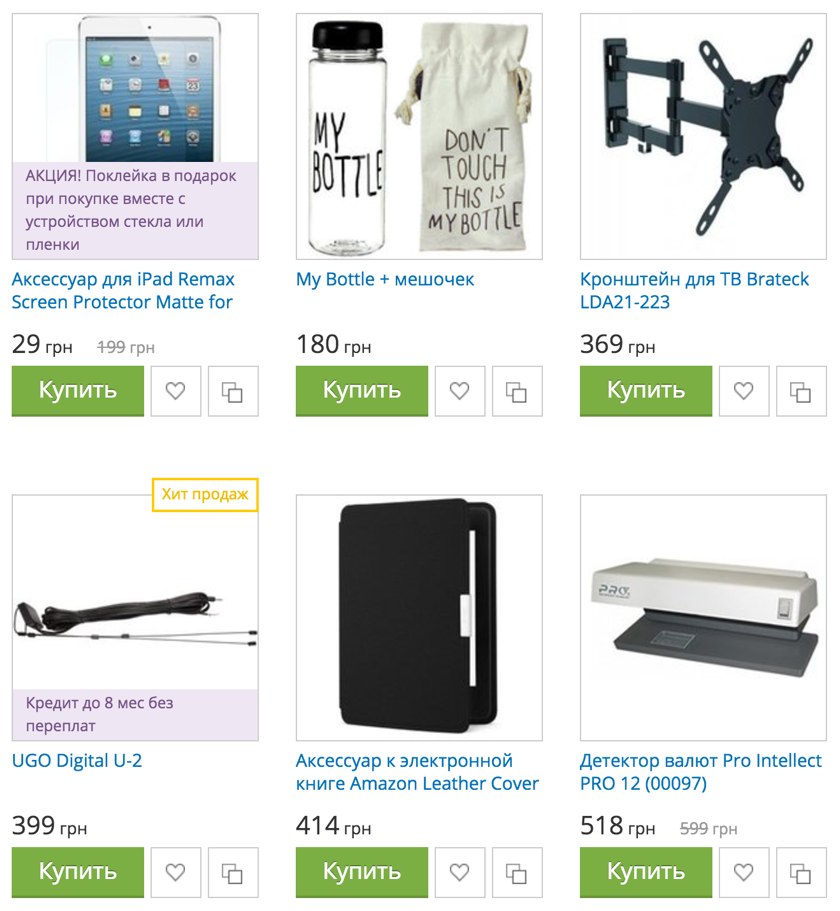Click the Хит продаж badge

tap(205, 494)
